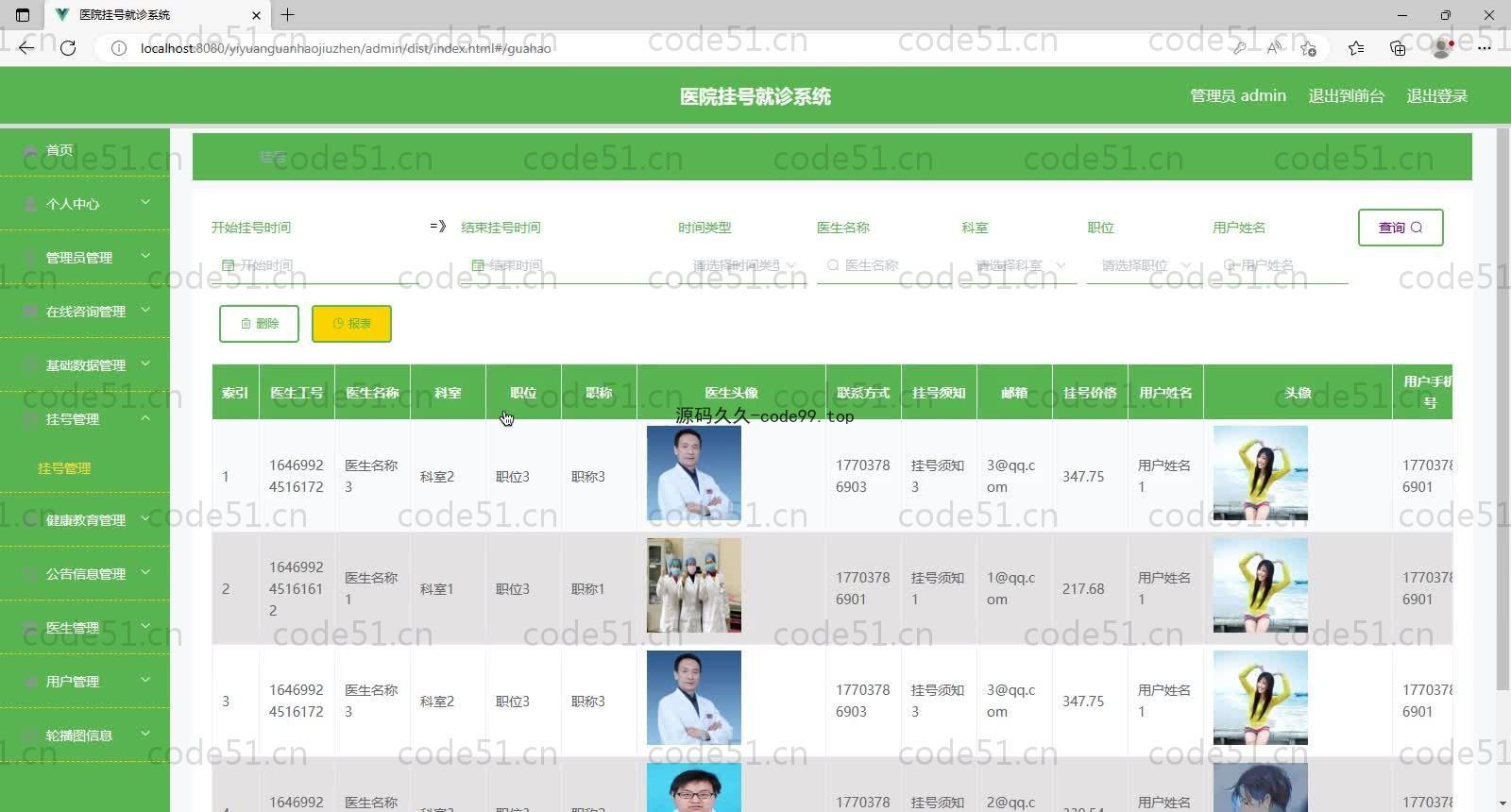Open the 请选择职位 dropdown
Viewport: 1511px width, 812px height.
(x=1145, y=265)
